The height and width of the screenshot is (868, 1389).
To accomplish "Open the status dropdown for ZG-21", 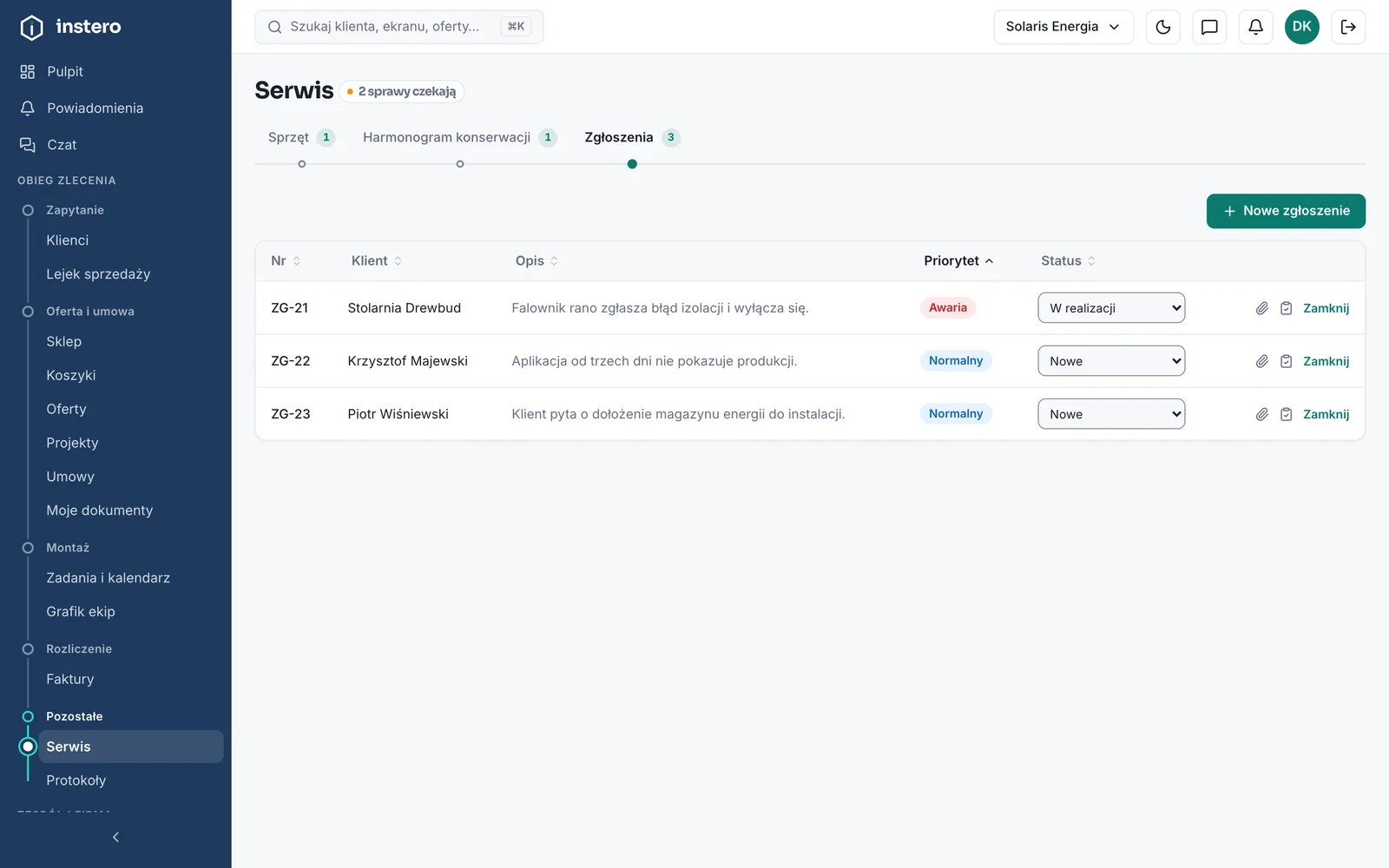I will pyautogui.click(x=1111, y=308).
